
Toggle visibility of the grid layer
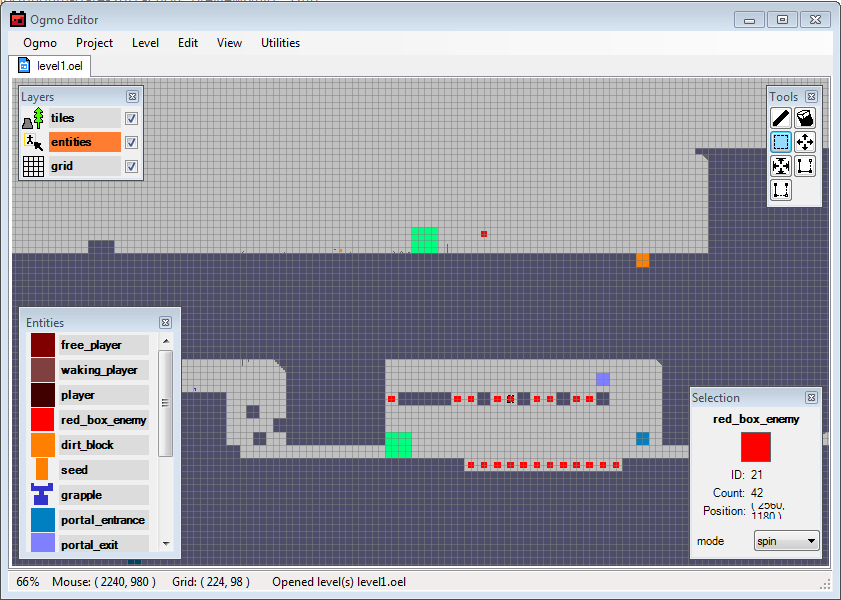pyautogui.click(x=131, y=167)
